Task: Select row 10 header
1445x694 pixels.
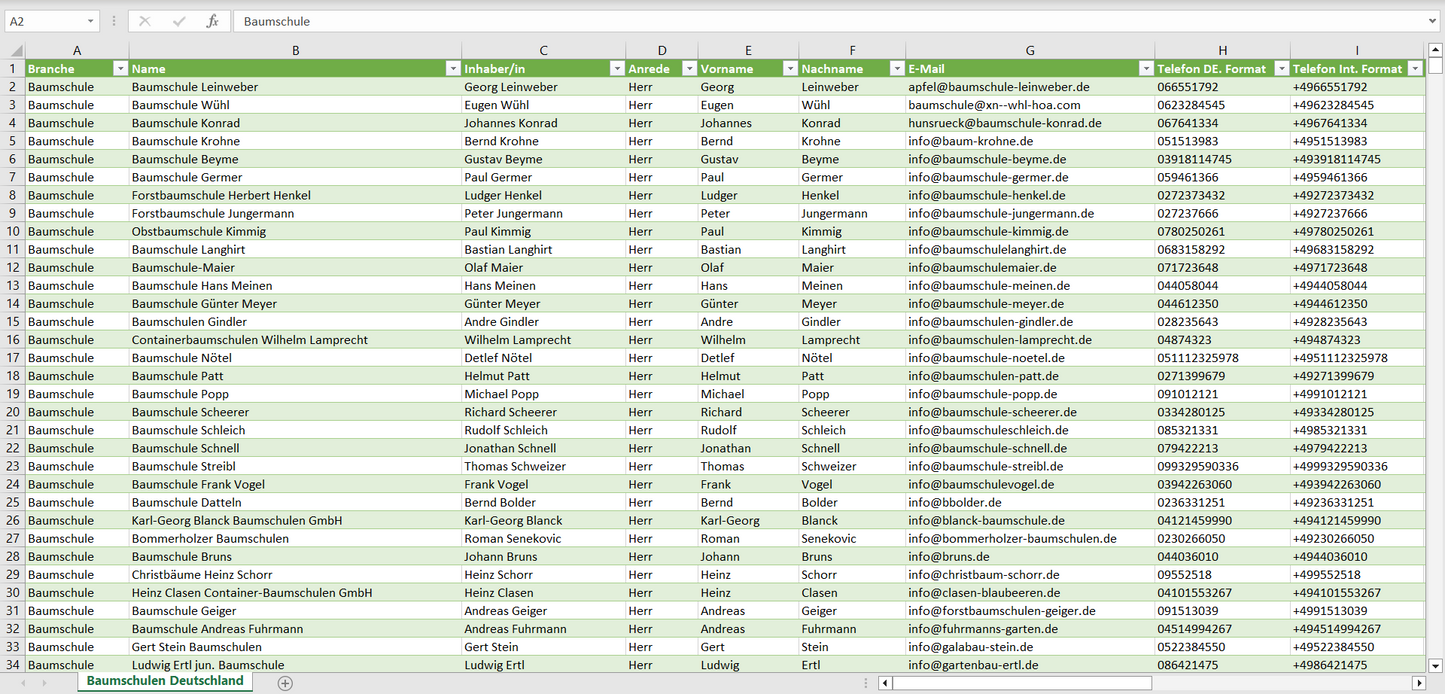Action: pyautogui.click(x=13, y=231)
